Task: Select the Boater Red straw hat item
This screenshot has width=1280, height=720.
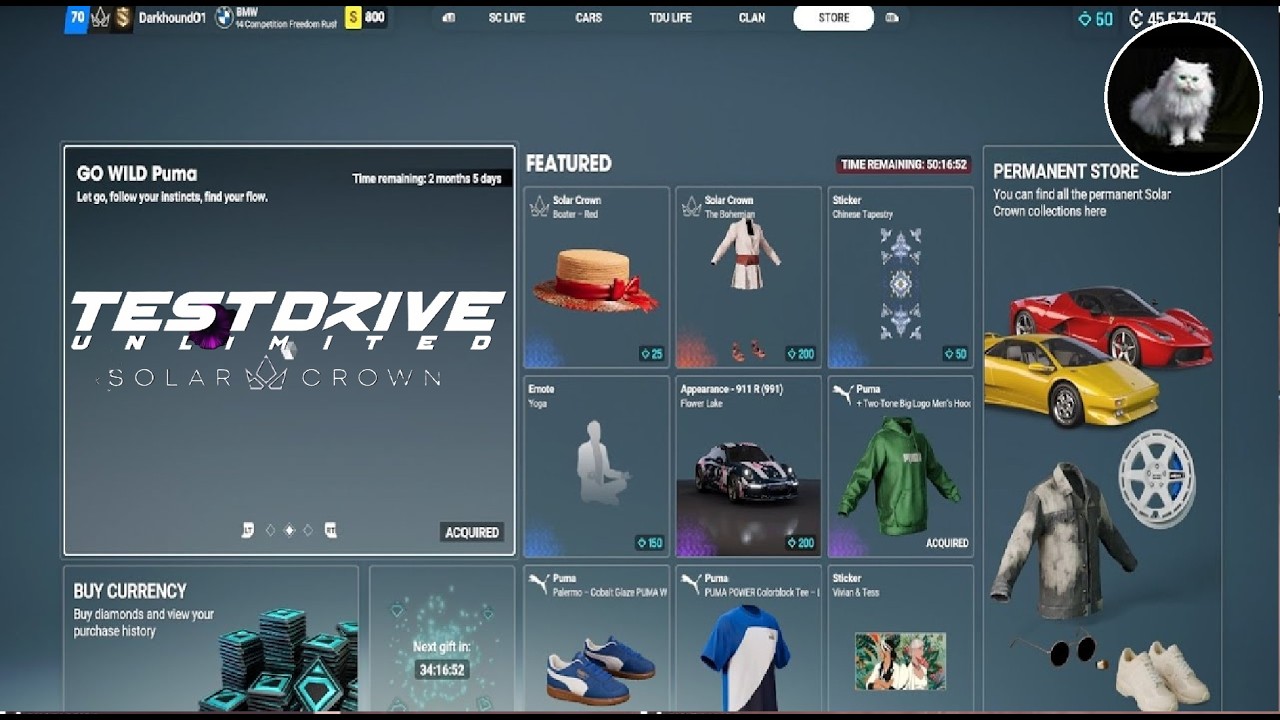Action: (596, 277)
